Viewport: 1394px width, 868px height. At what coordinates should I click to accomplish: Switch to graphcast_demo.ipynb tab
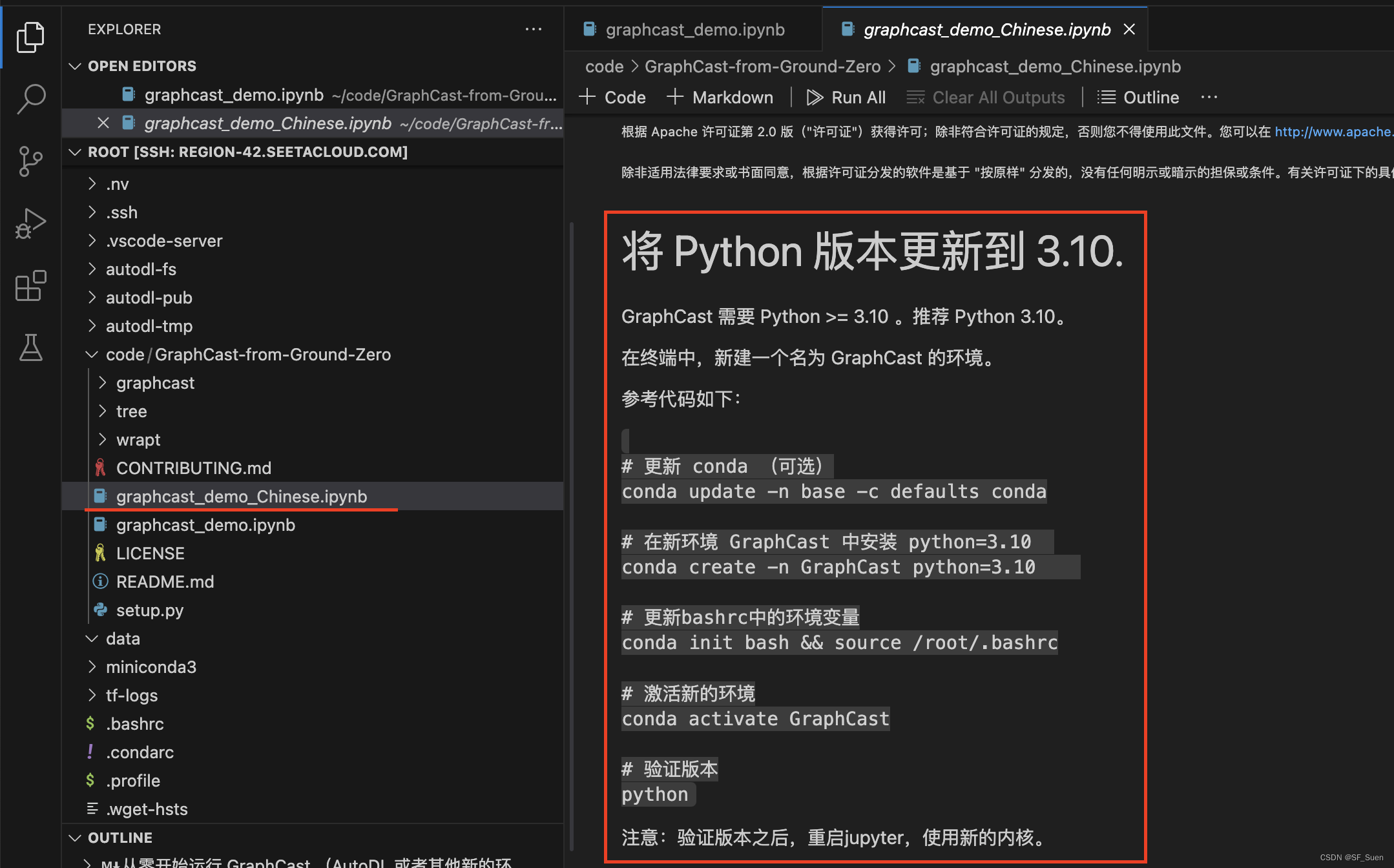[694, 29]
